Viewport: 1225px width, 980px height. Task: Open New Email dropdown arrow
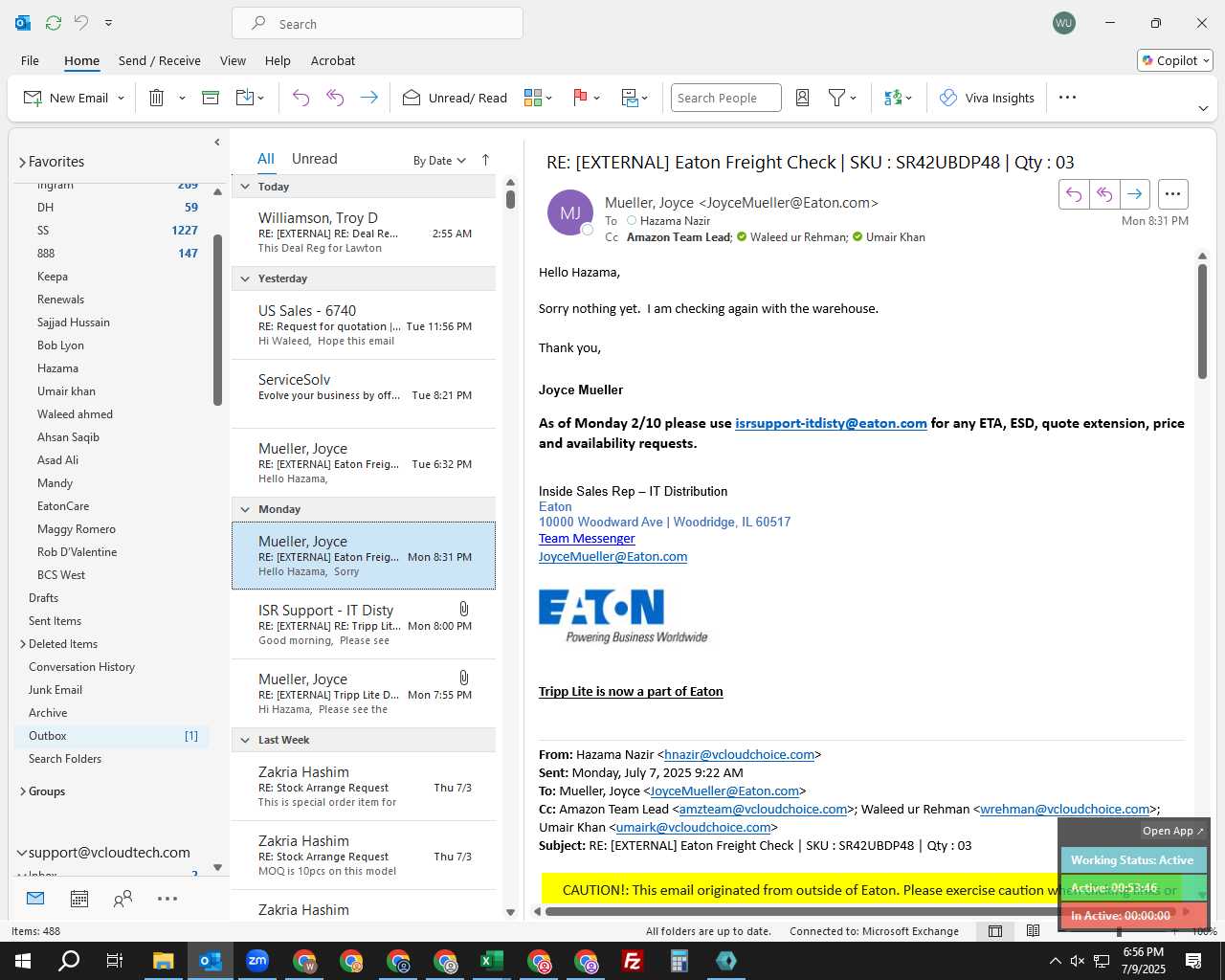tap(121, 98)
